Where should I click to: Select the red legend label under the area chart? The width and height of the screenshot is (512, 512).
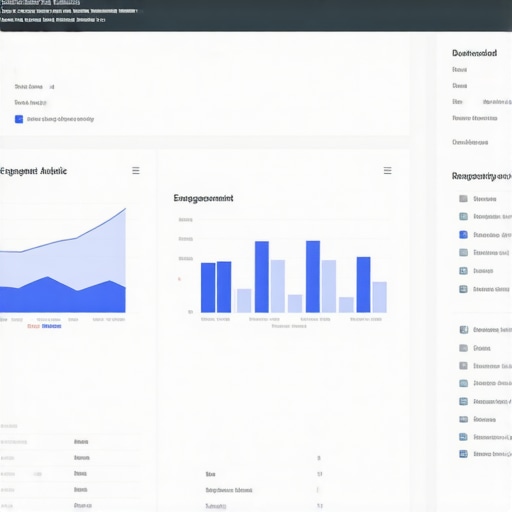(x=33, y=326)
